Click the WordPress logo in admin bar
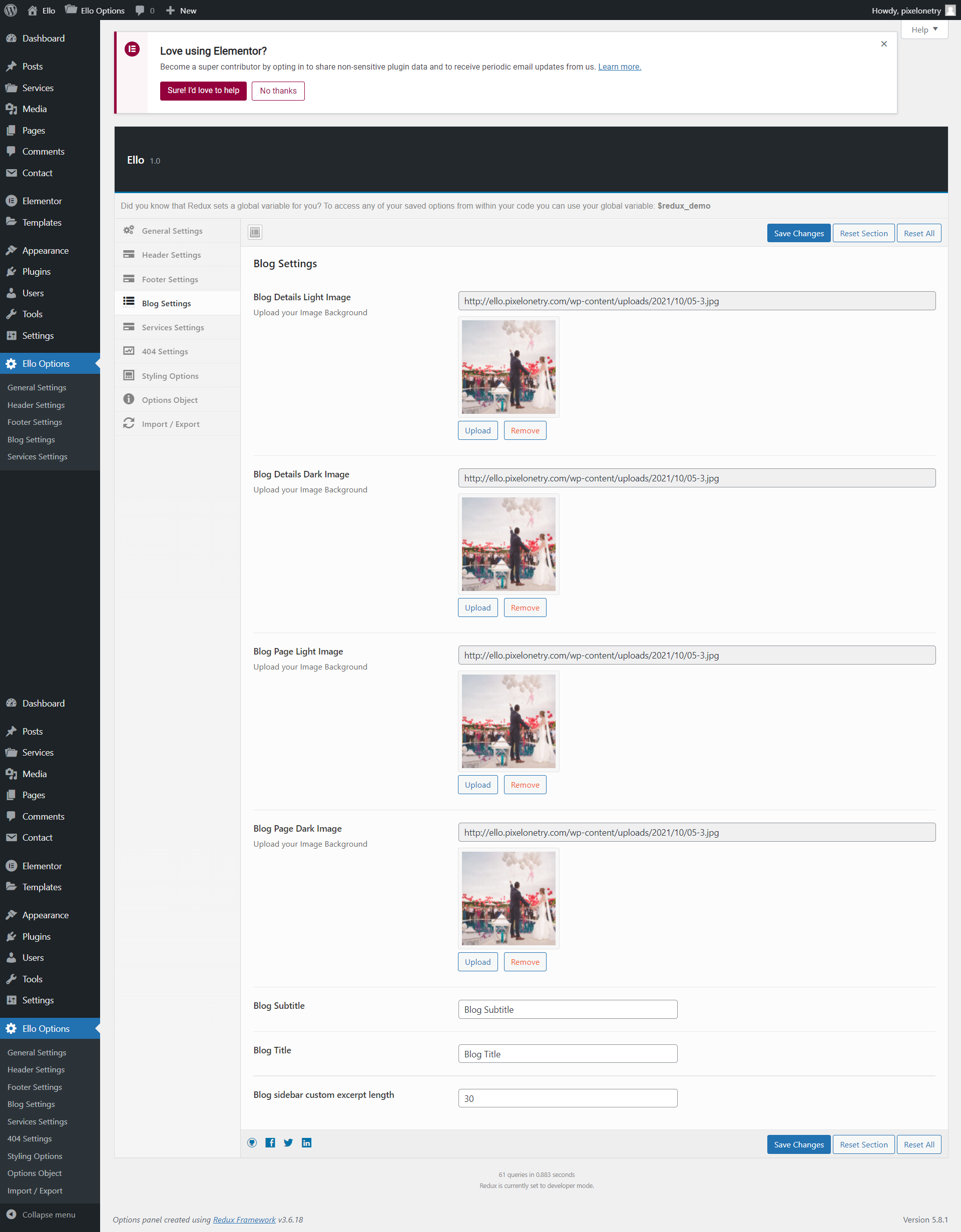This screenshot has width=961, height=1232. tap(11, 10)
